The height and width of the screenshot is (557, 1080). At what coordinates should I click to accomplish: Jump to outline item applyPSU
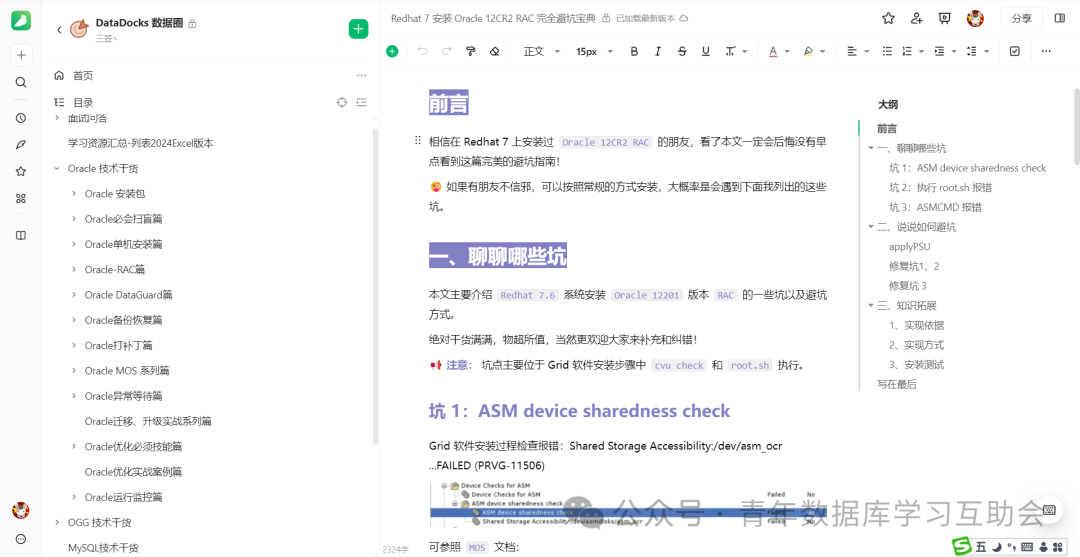tap(910, 246)
